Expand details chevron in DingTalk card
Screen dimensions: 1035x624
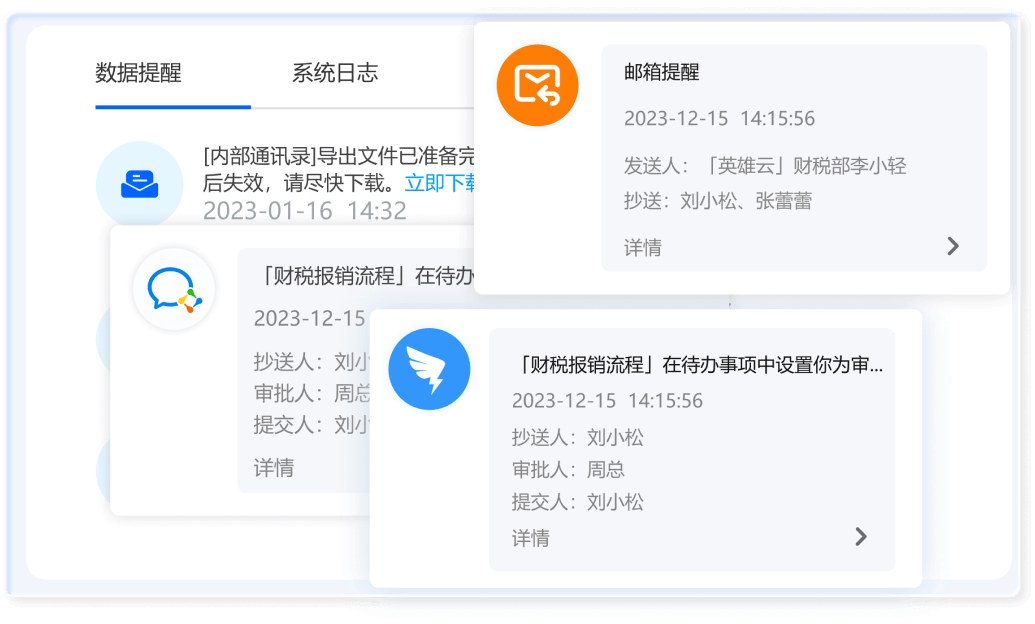[861, 537]
